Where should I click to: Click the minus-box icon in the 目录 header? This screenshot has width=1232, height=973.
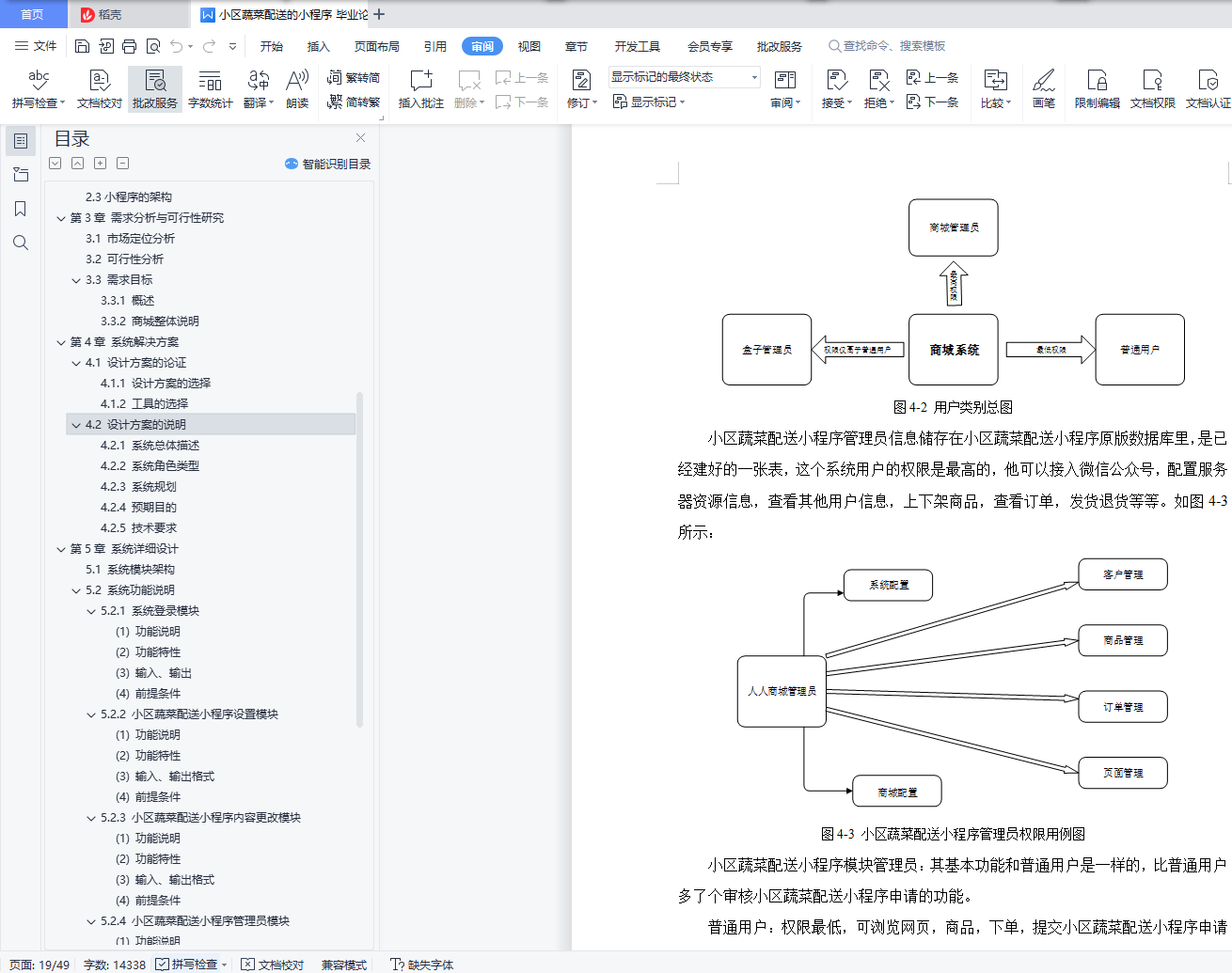coord(123,164)
